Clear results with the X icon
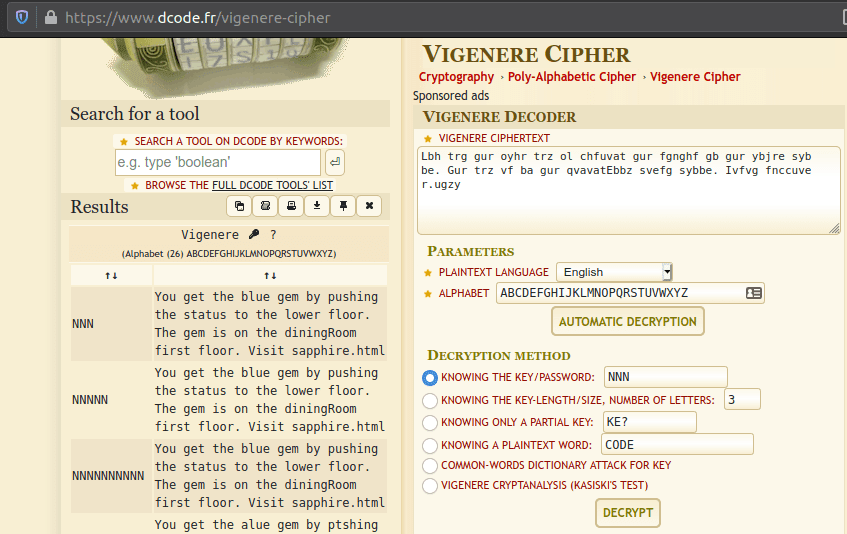This screenshot has width=847, height=534. click(x=369, y=206)
